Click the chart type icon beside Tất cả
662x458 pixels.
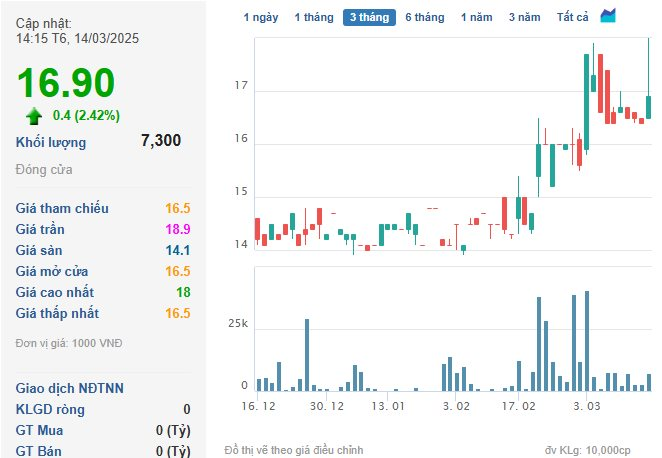608,16
